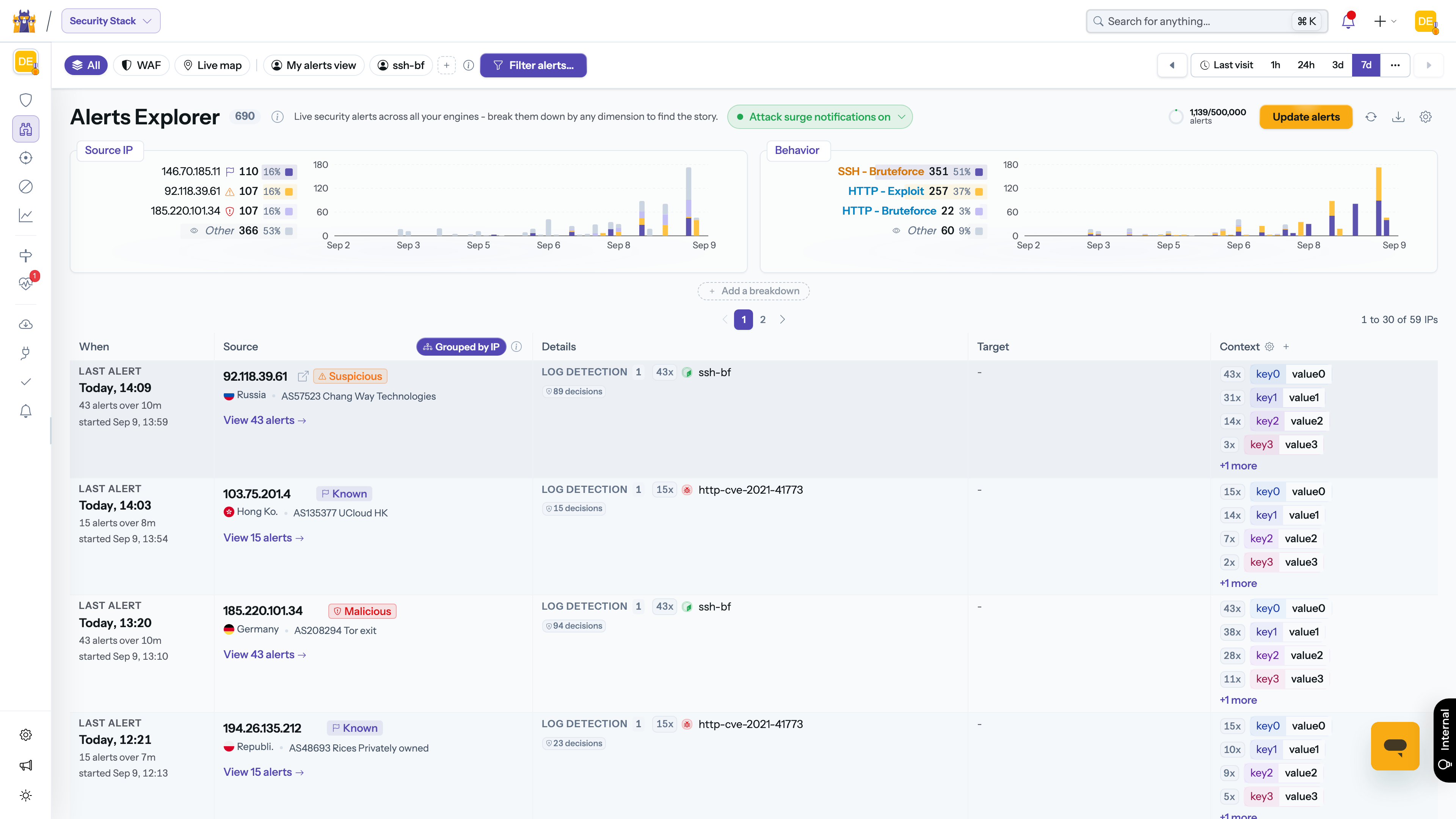
Task: Select the 24h time range
Action: (x=1305, y=65)
